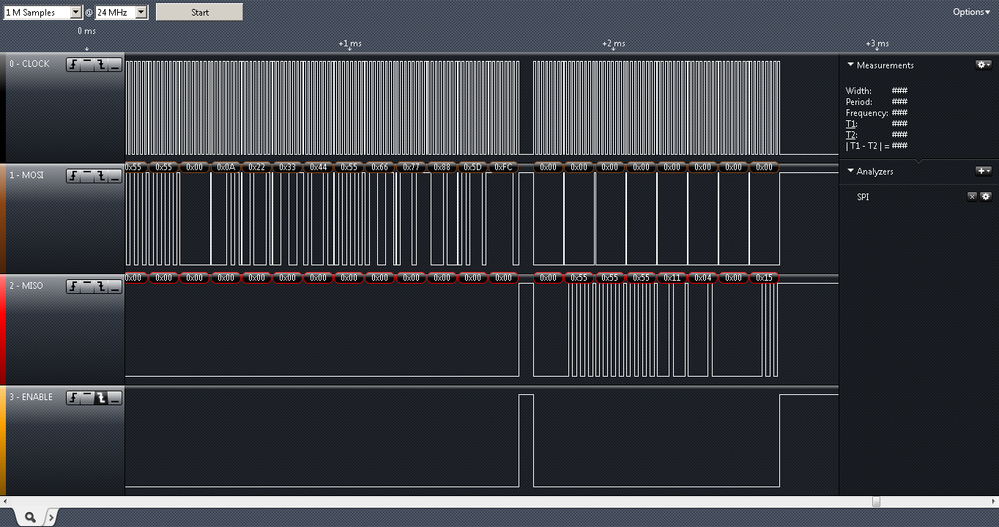
Task: Click MISO decoded byte 0x15
Action: point(764,278)
